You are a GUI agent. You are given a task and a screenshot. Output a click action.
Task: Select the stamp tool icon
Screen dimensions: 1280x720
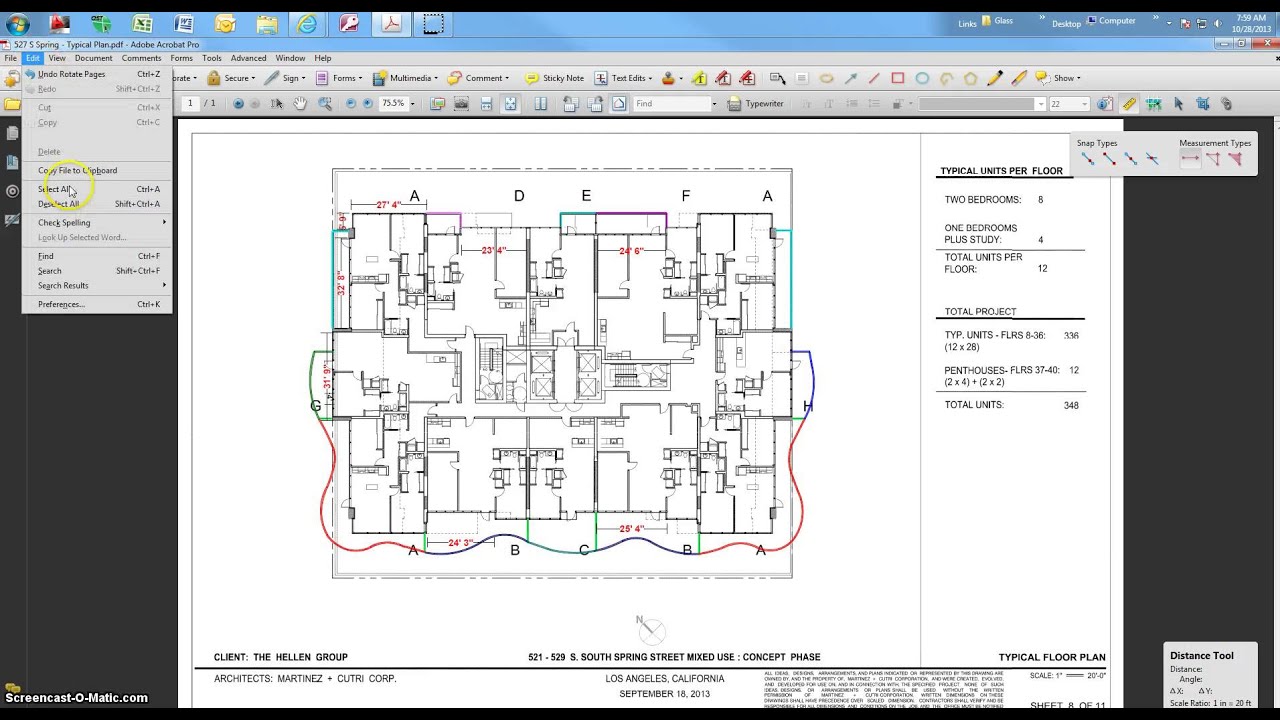[x=669, y=78]
